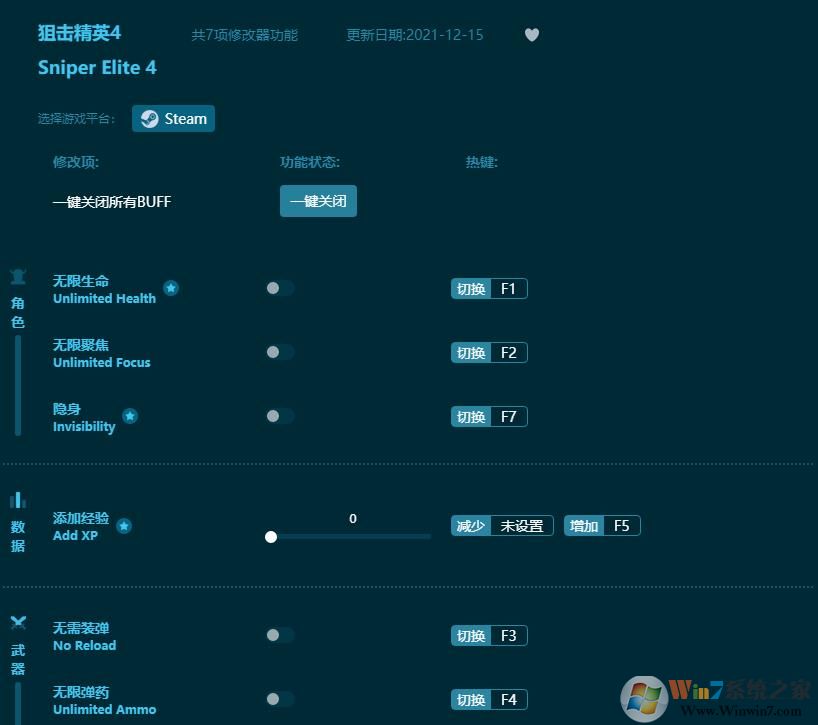Click the Add XP value field showing 0
The image size is (818, 725).
pyautogui.click(x=352, y=519)
